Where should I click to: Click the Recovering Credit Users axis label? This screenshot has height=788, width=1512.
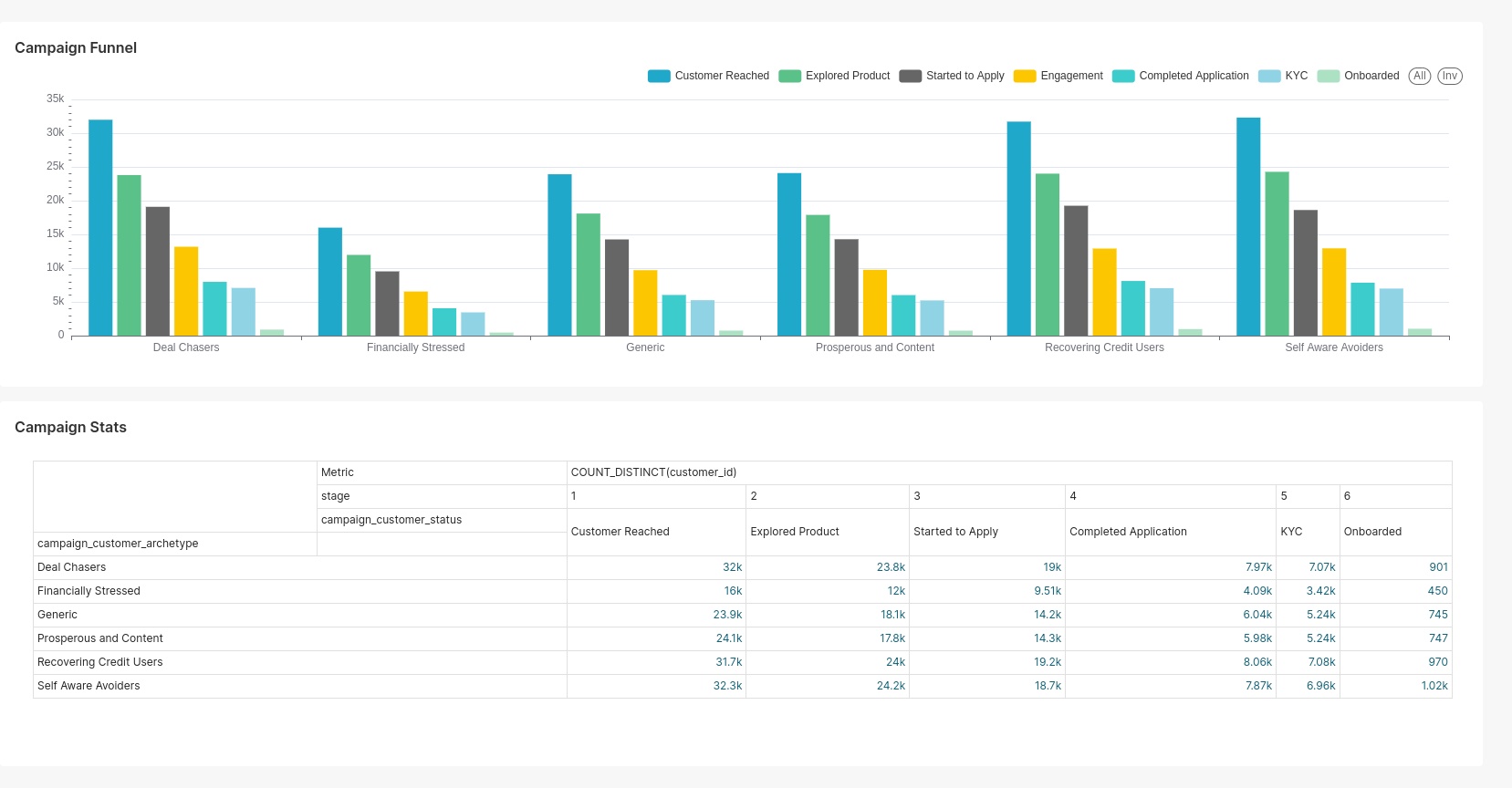[1104, 347]
